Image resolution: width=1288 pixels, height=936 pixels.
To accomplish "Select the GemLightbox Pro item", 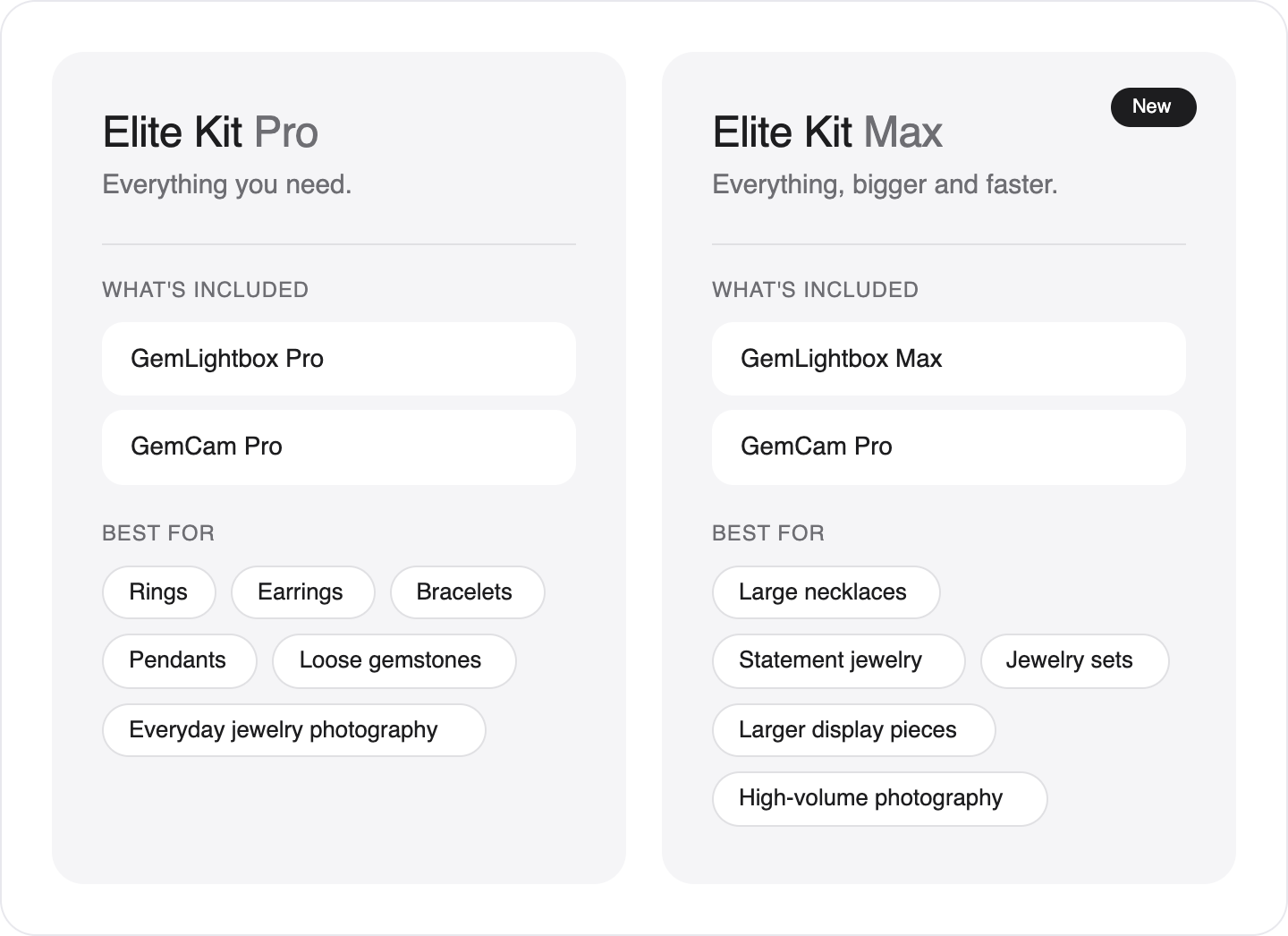I will pos(339,359).
